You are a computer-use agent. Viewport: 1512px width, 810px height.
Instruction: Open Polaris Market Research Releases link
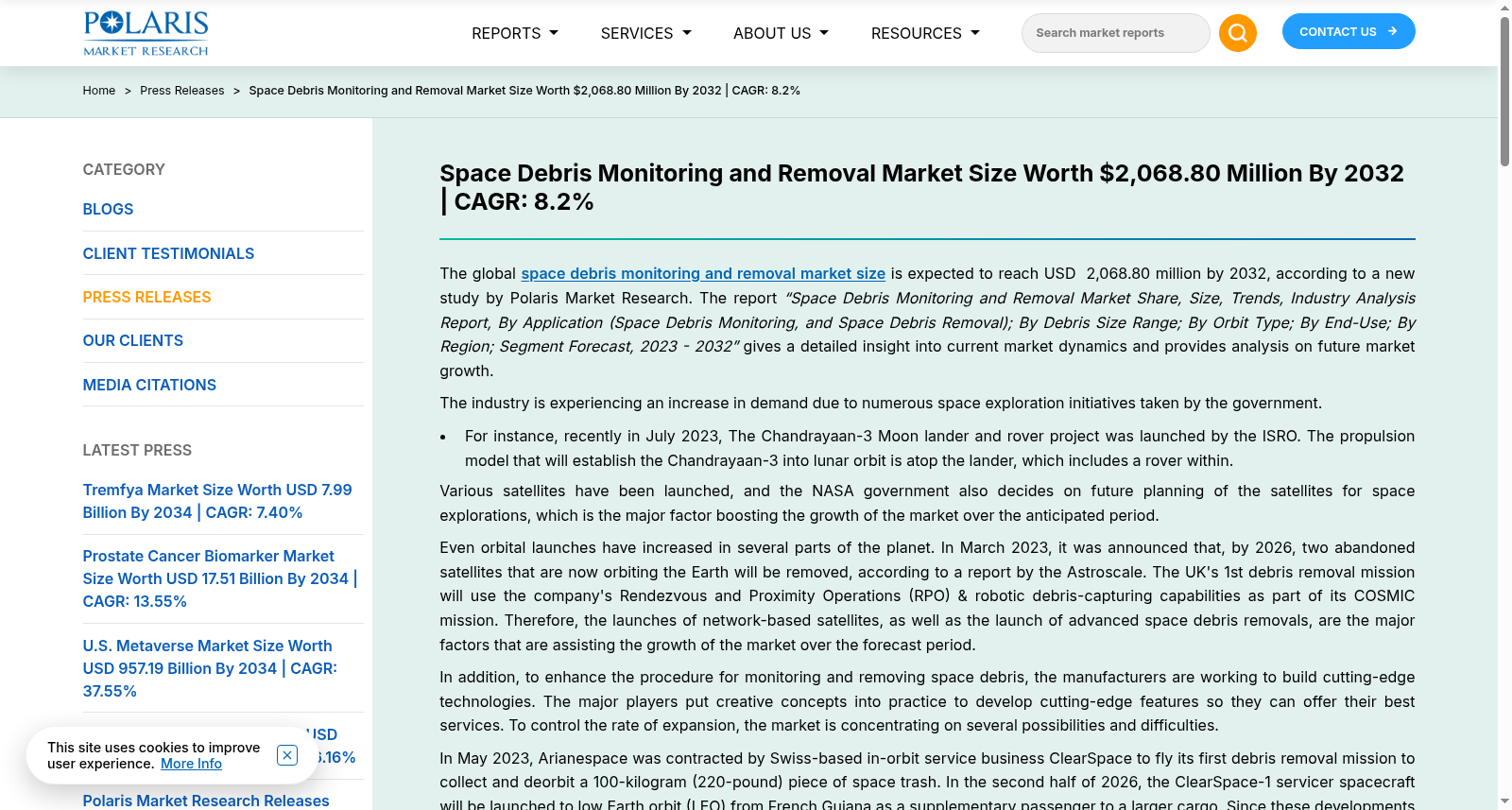point(206,801)
